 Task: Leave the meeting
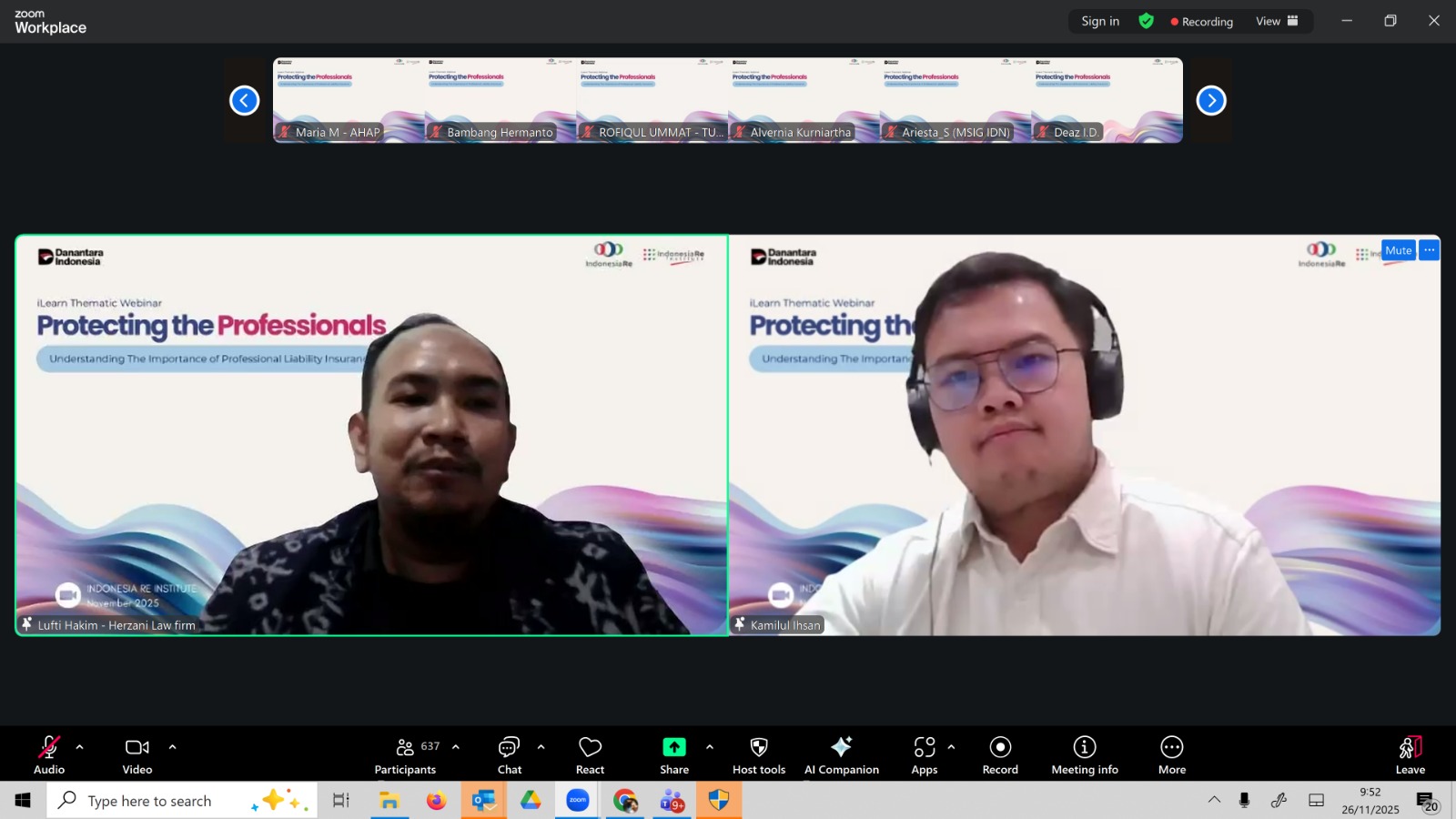[1410, 755]
